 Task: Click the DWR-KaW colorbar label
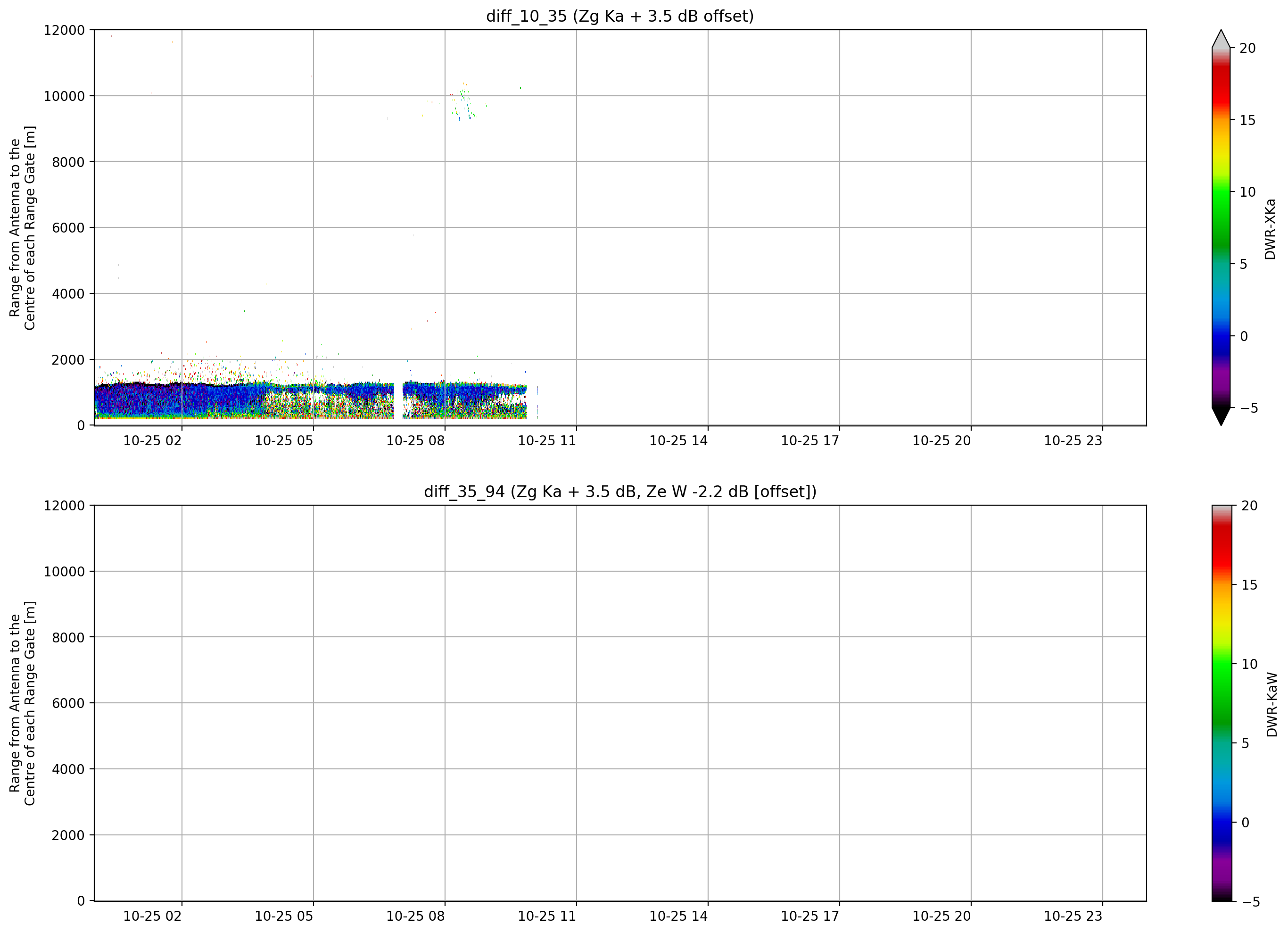point(1271,705)
